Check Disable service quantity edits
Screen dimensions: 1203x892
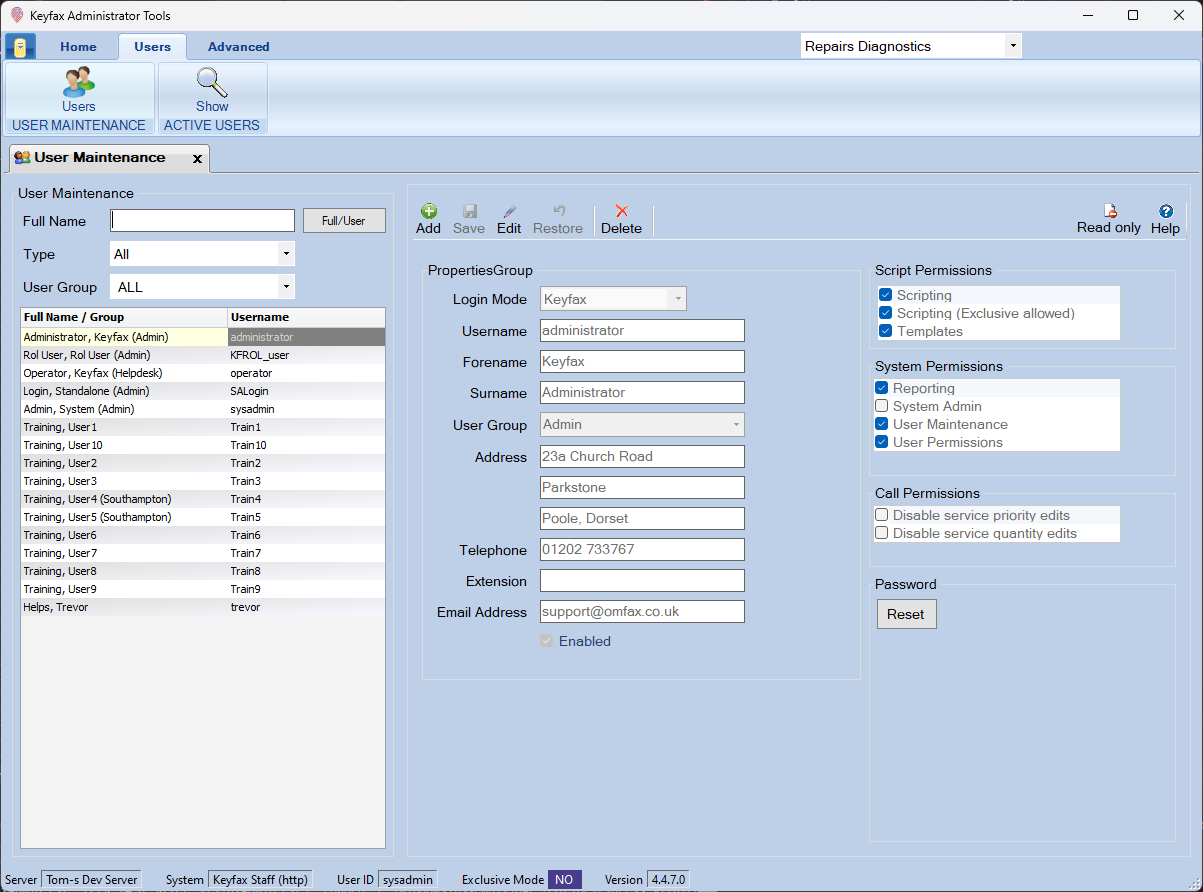881,533
